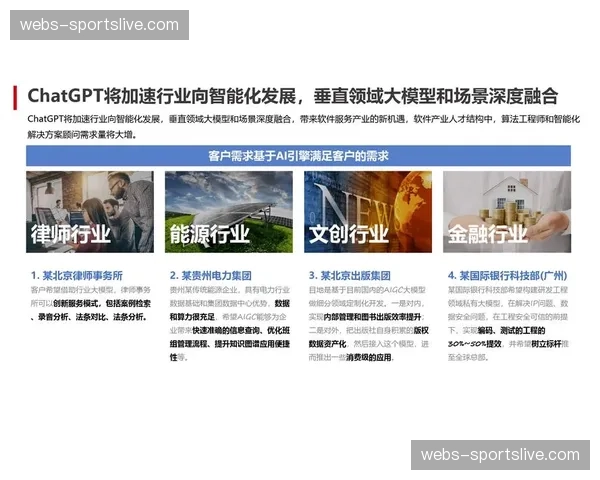Click bold text 数据资产化
This screenshot has height=480, width=600.
(x=327, y=344)
